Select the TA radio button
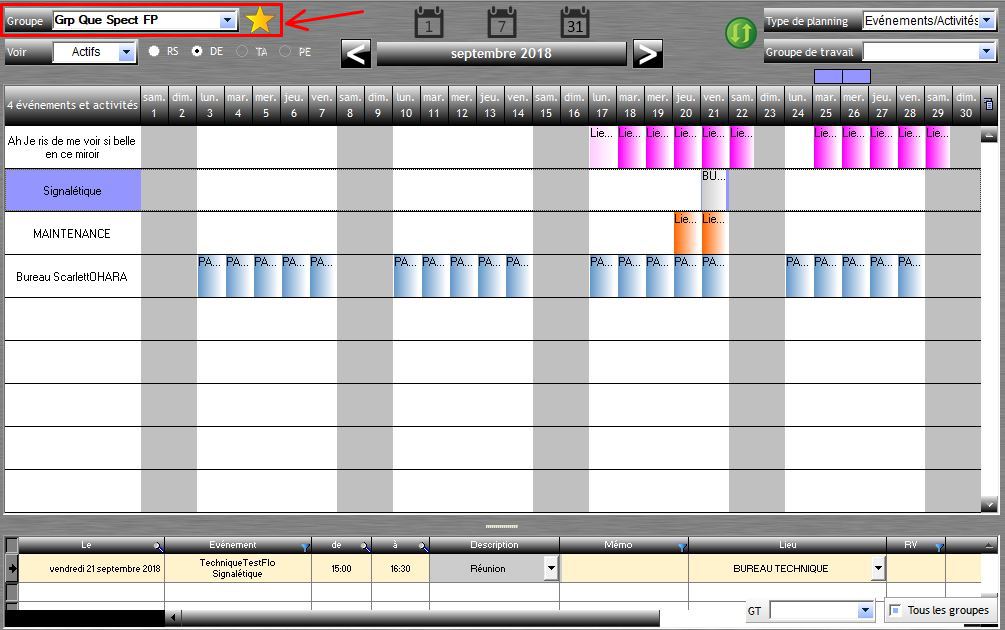This screenshot has height=630, width=1005. [242, 51]
